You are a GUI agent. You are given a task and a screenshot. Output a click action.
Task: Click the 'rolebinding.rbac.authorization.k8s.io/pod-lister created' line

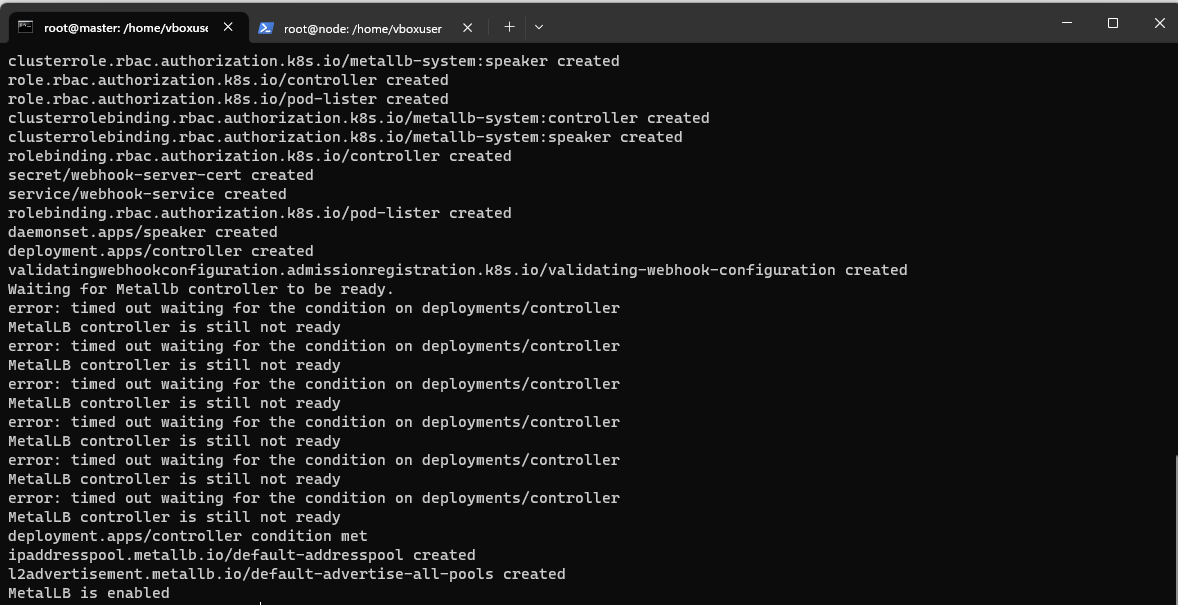click(260, 213)
